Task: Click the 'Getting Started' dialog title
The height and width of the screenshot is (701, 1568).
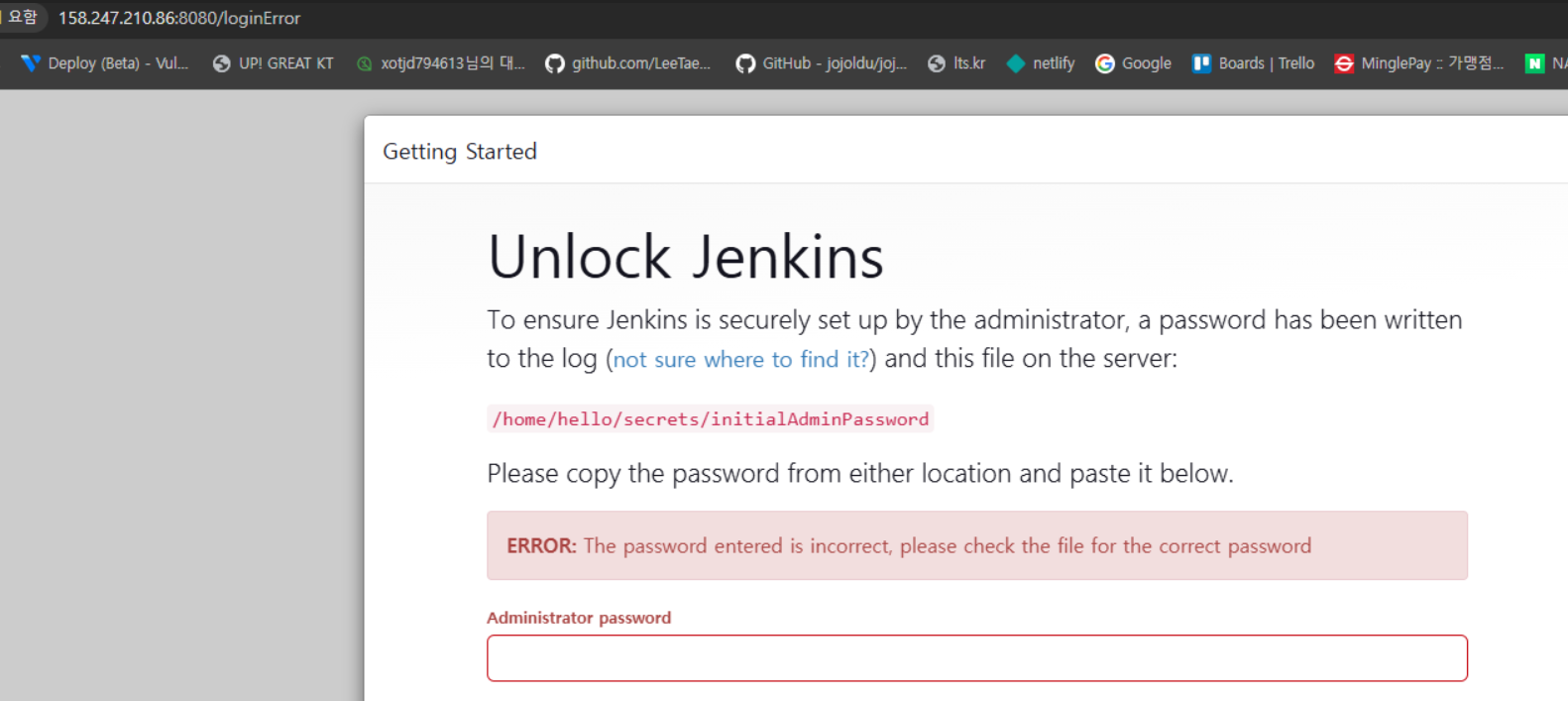Action: (x=460, y=152)
